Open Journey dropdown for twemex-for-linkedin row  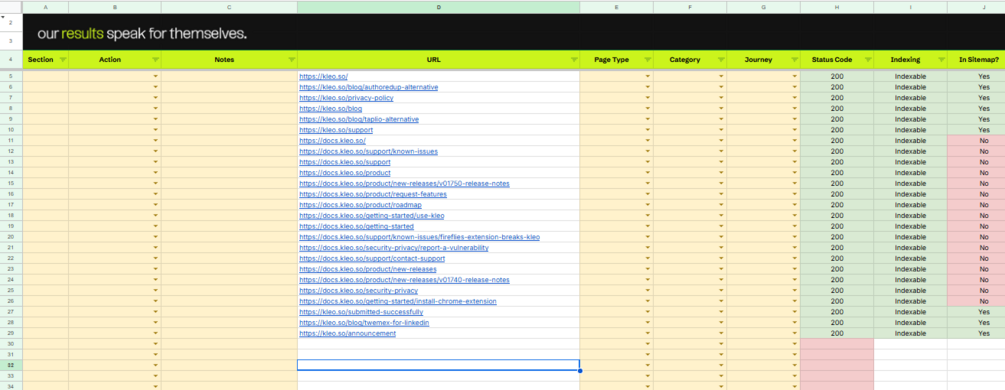tap(795, 323)
